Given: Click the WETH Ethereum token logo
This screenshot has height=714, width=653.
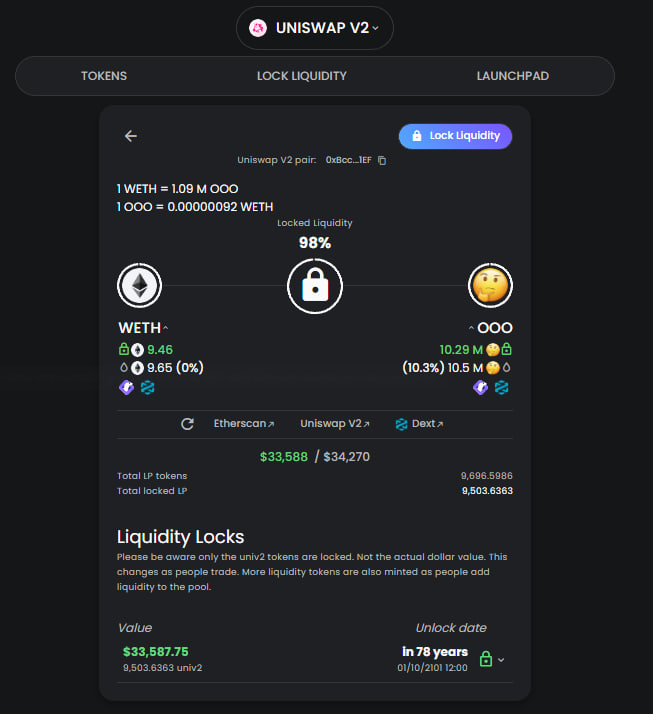Looking at the screenshot, I should coord(139,286).
